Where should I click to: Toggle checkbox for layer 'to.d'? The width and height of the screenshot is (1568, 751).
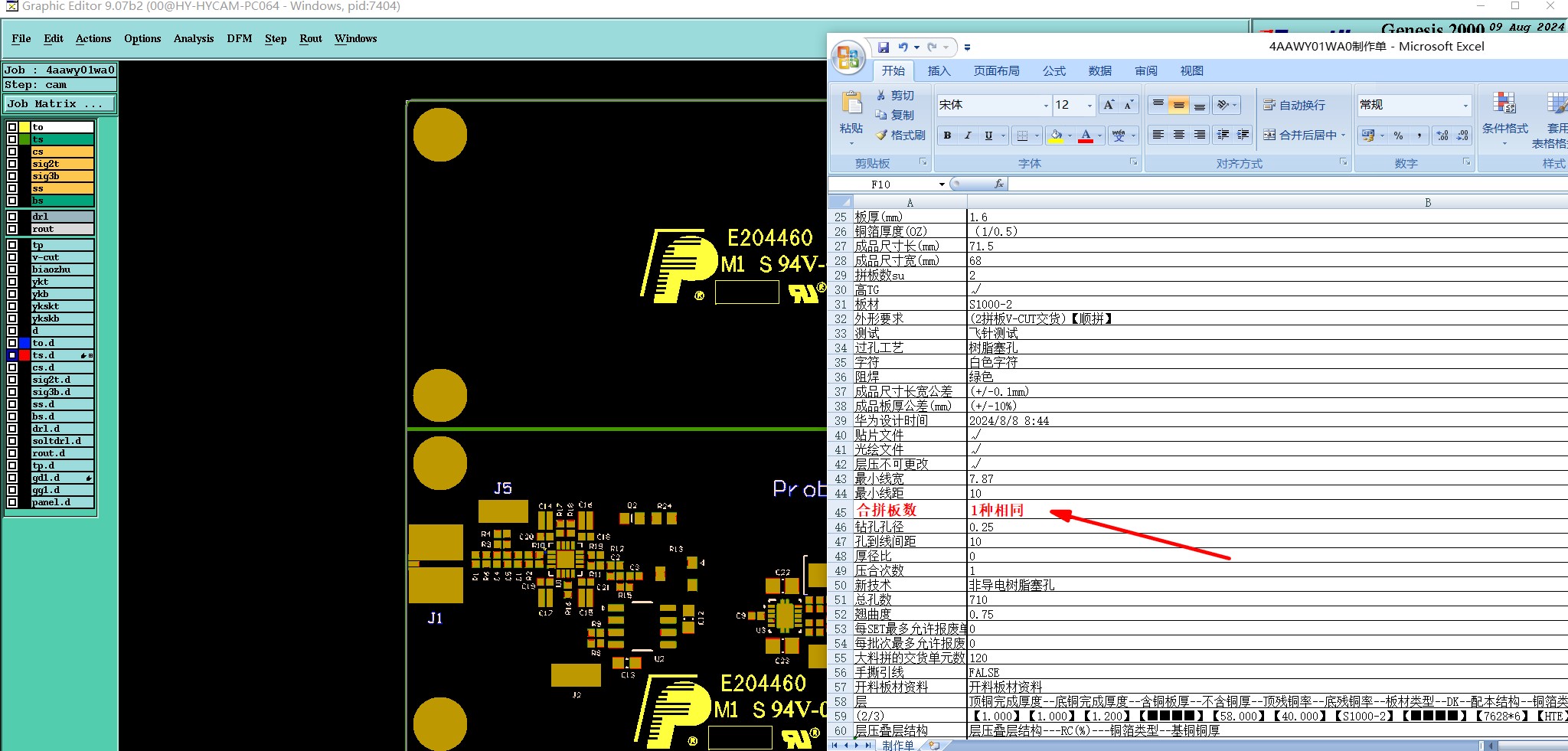click(x=12, y=343)
